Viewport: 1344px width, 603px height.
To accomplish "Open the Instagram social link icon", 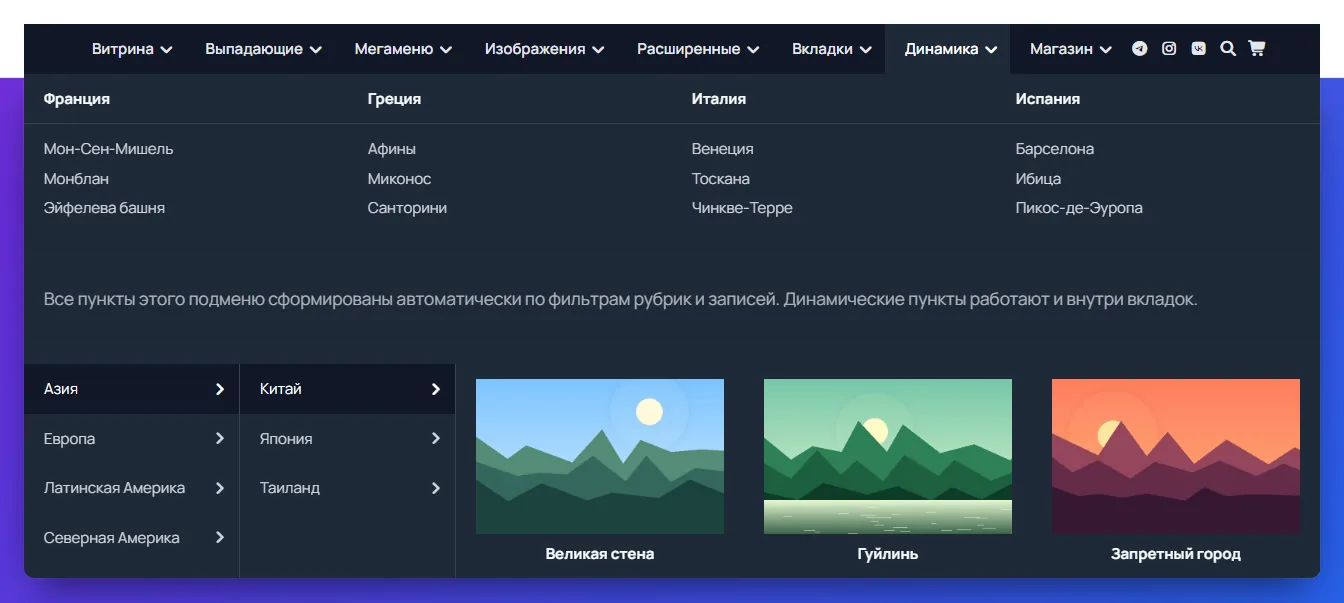I will tap(1169, 48).
